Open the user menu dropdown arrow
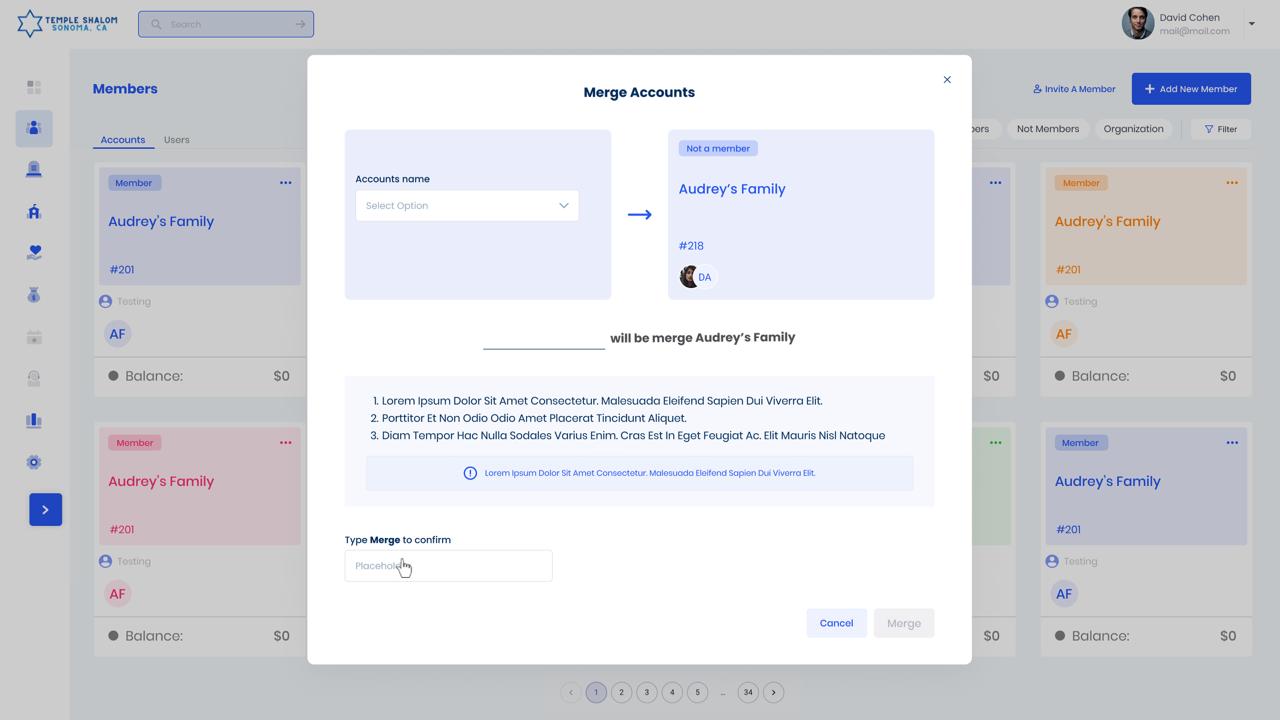Image resolution: width=1280 pixels, height=720 pixels. (x=1251, y=23)
